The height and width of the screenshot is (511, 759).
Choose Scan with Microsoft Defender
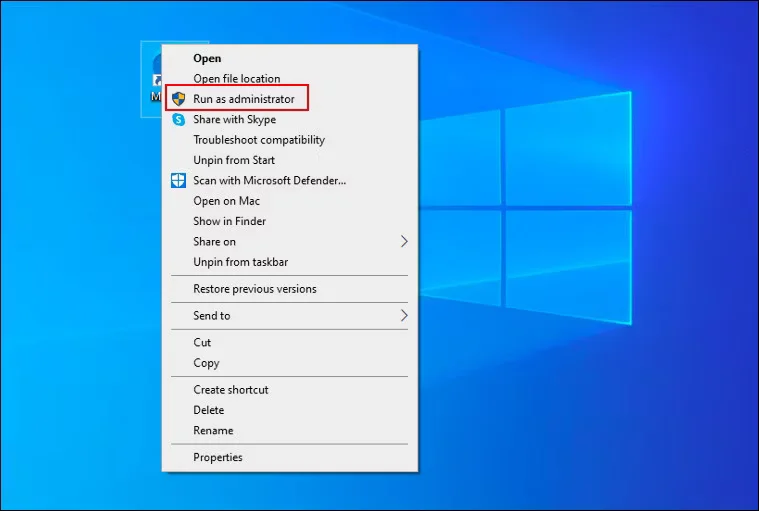tap(269, 181)
